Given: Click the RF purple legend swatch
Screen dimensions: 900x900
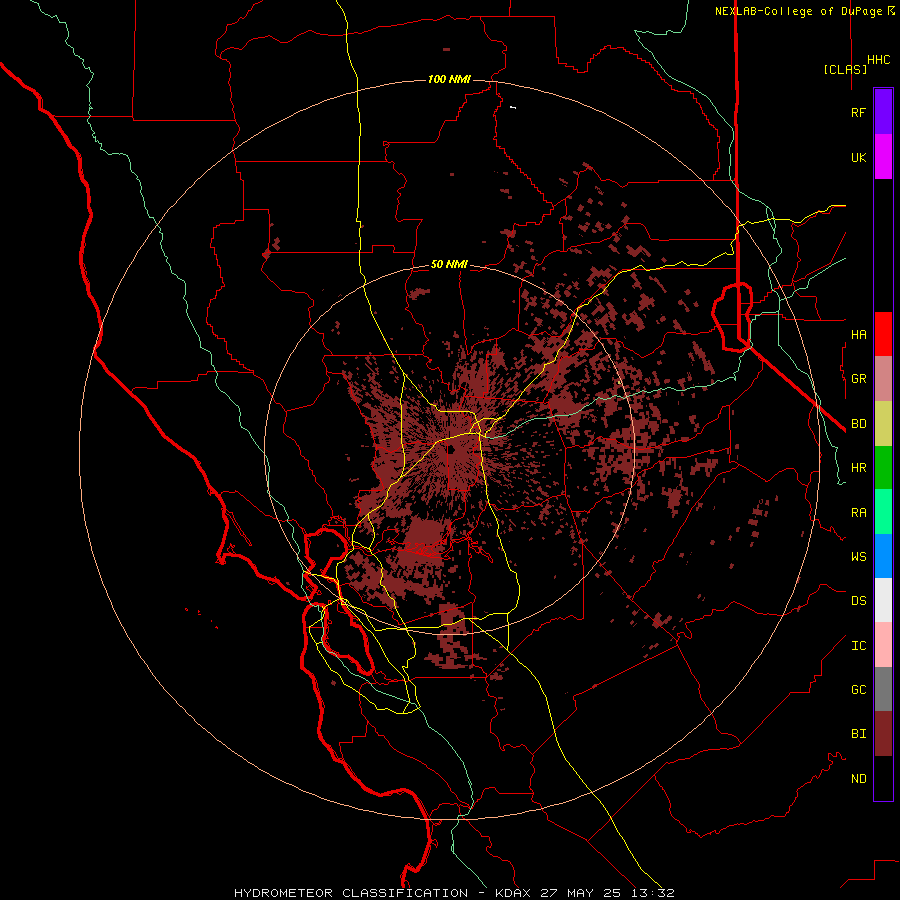Looking at the screenshot, I should pyautogui.click(x=883, y=112).
